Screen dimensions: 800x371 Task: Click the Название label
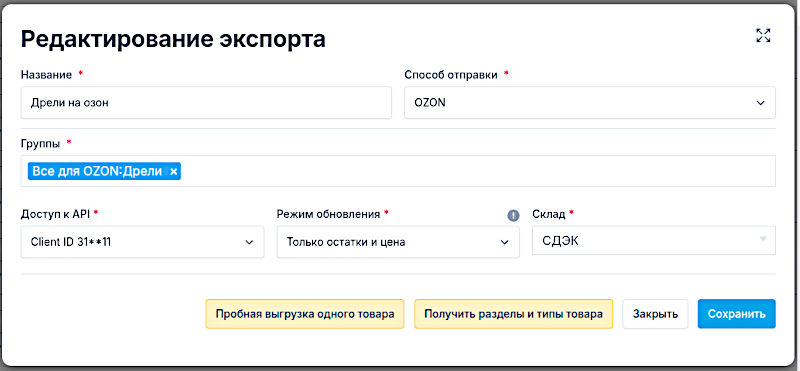tap(46, 75)
